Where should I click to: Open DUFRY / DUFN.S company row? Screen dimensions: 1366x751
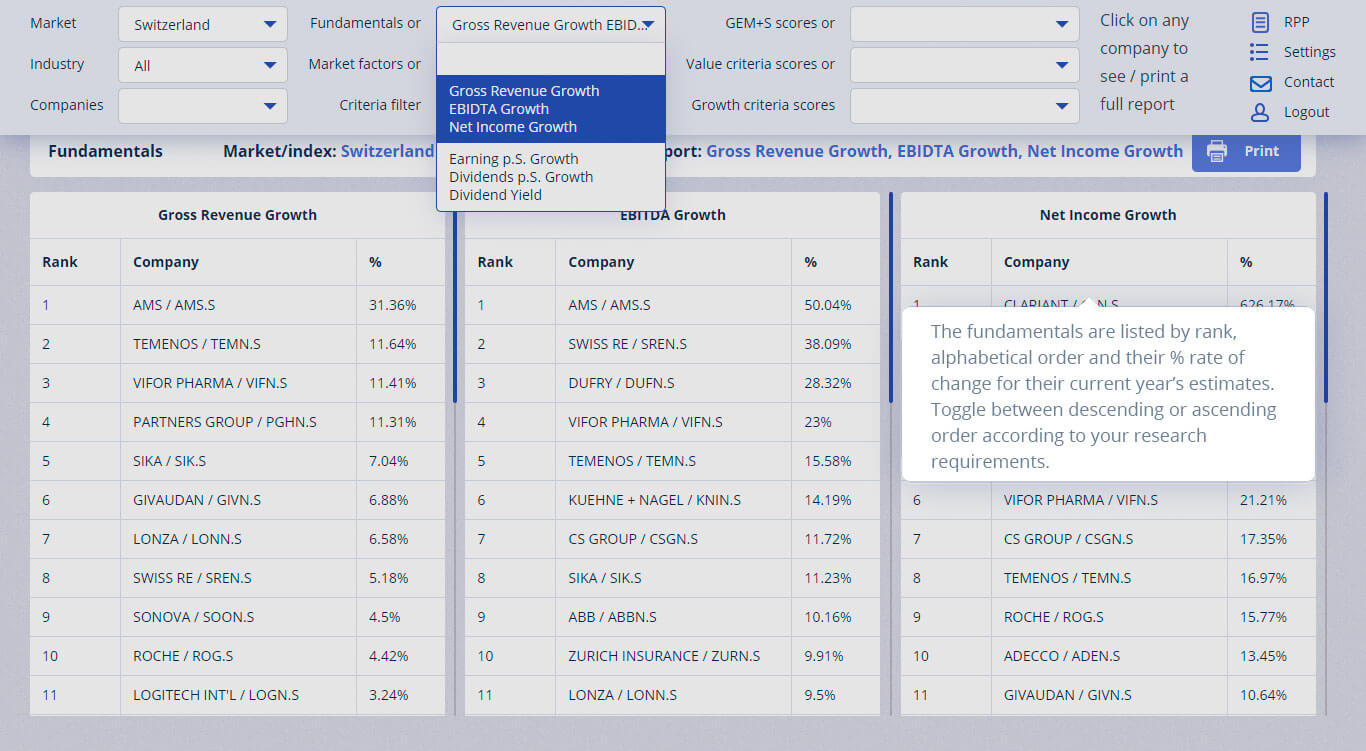[x=621, y=383]
